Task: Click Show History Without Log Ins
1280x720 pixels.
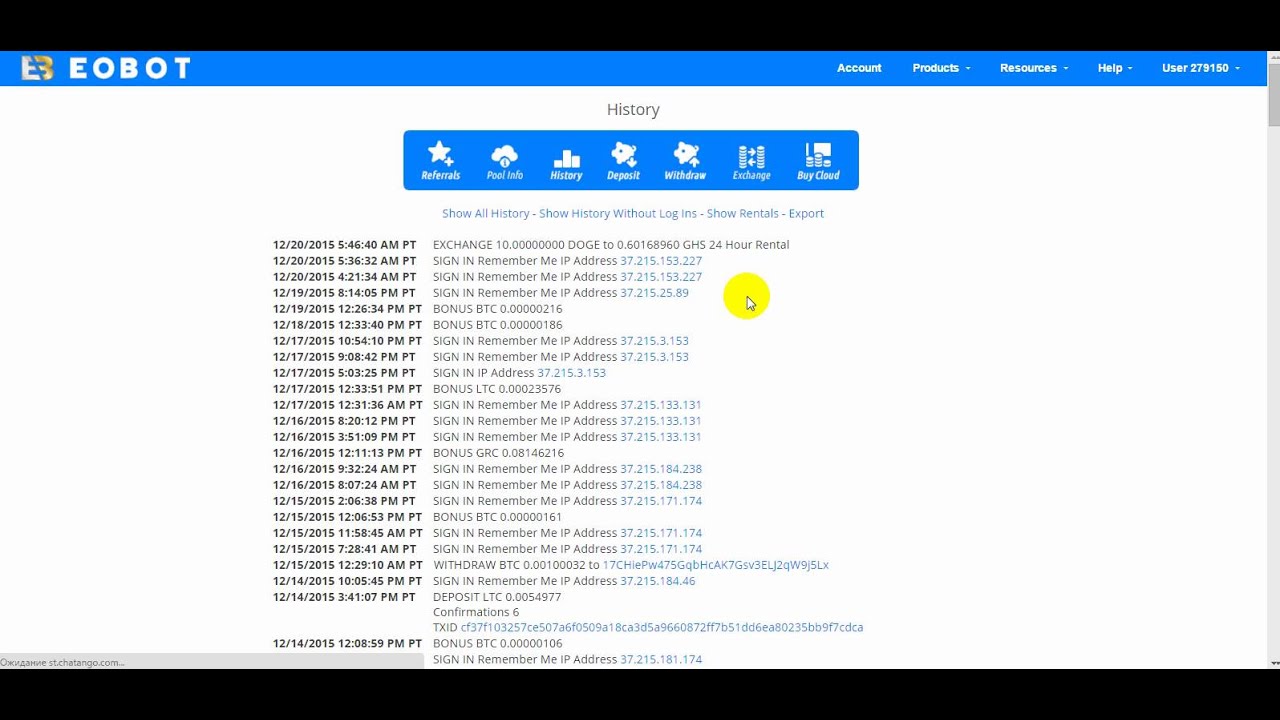Action: click(618, 213)
